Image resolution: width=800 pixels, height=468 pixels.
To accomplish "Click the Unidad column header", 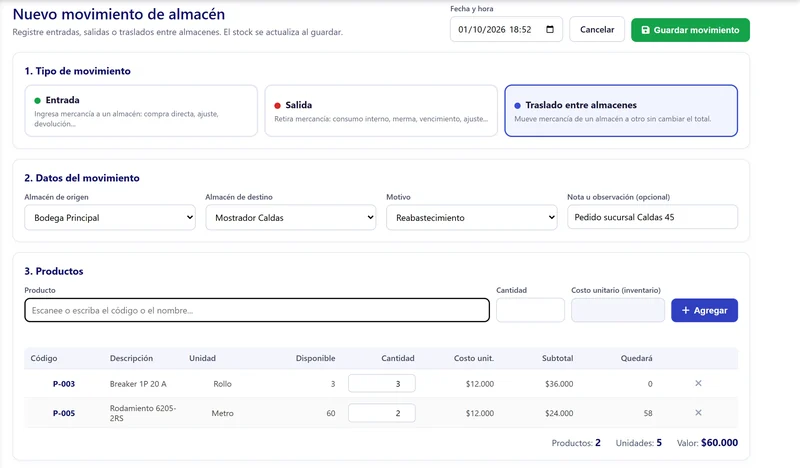I will click(203, 358).
